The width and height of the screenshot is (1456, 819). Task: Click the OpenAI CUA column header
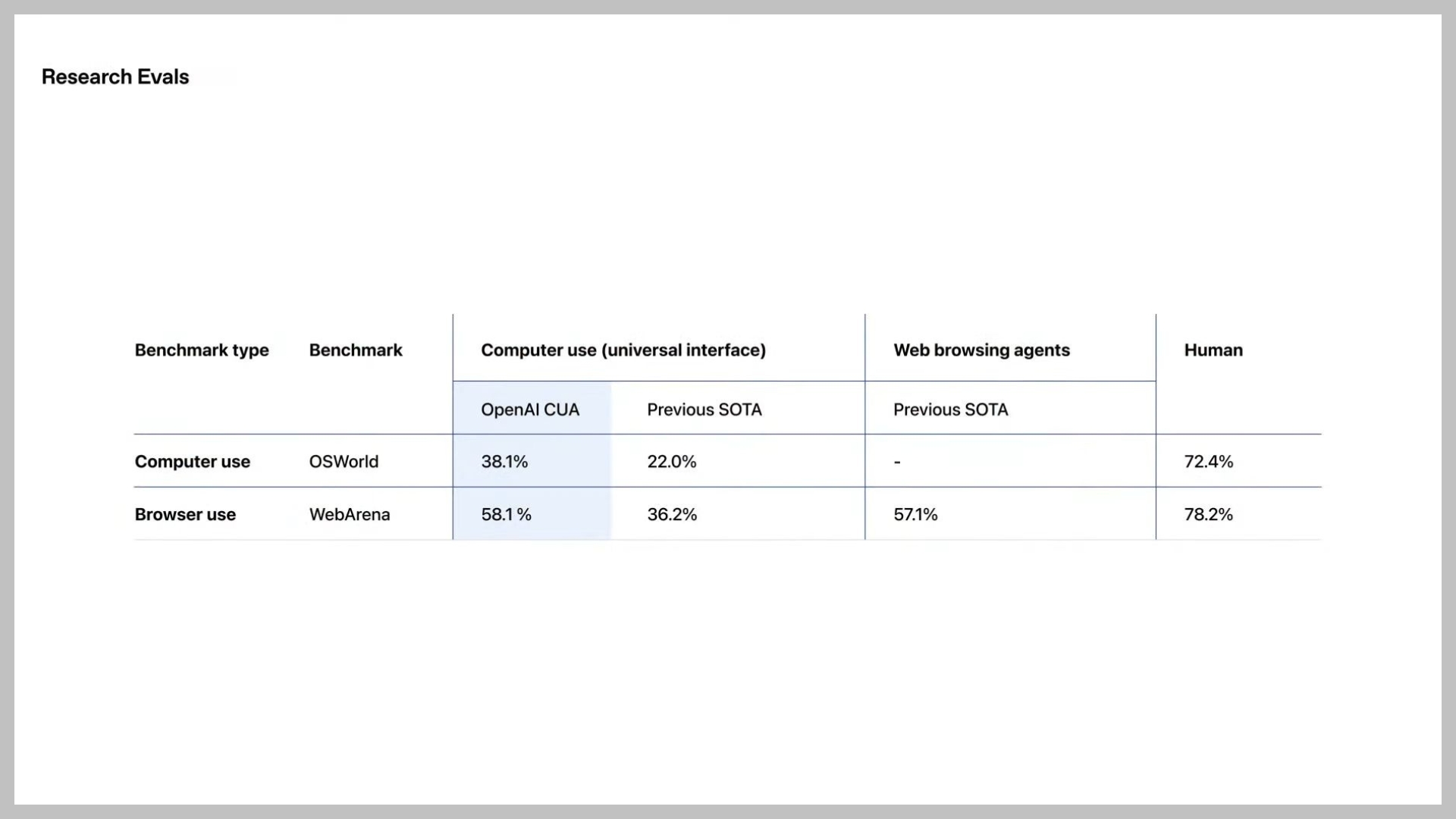530,408
